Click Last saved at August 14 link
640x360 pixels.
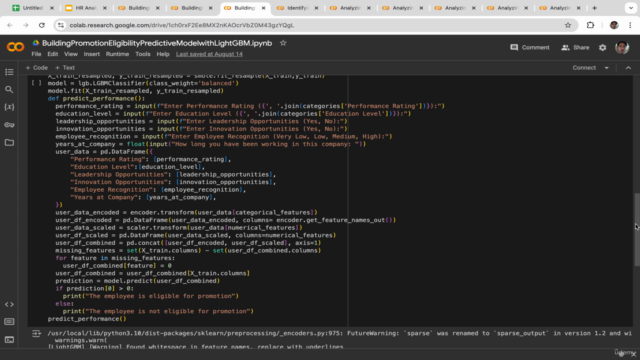[x=209, y=54]
